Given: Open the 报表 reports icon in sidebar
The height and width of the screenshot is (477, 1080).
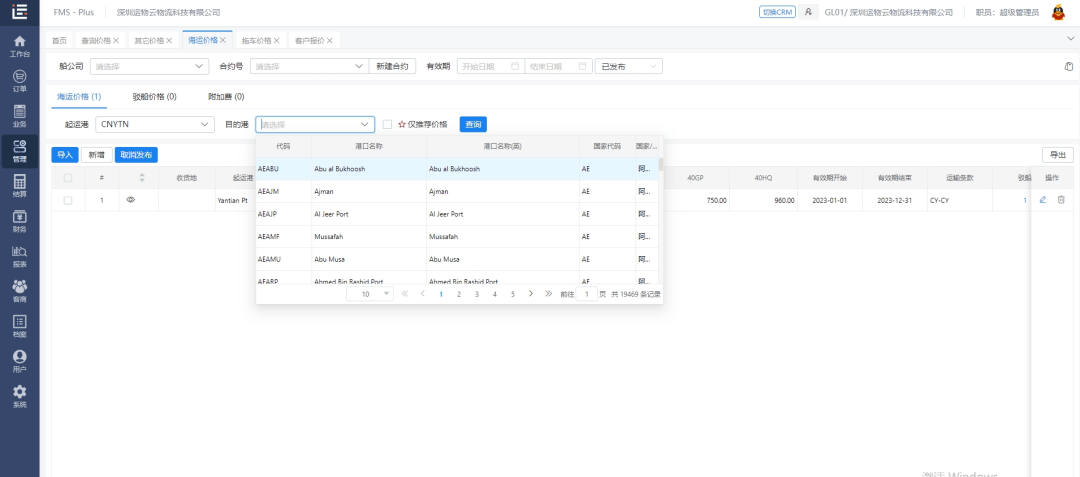Looking at the screenshot, I should pos(19,256).
